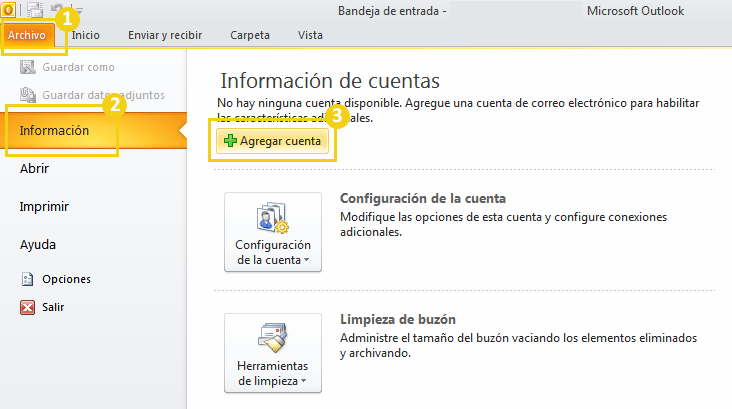Viewport: 732px width, 409px height.
Task: Click the Outlook application icon in title bar
Action: [x=8, y=9]
